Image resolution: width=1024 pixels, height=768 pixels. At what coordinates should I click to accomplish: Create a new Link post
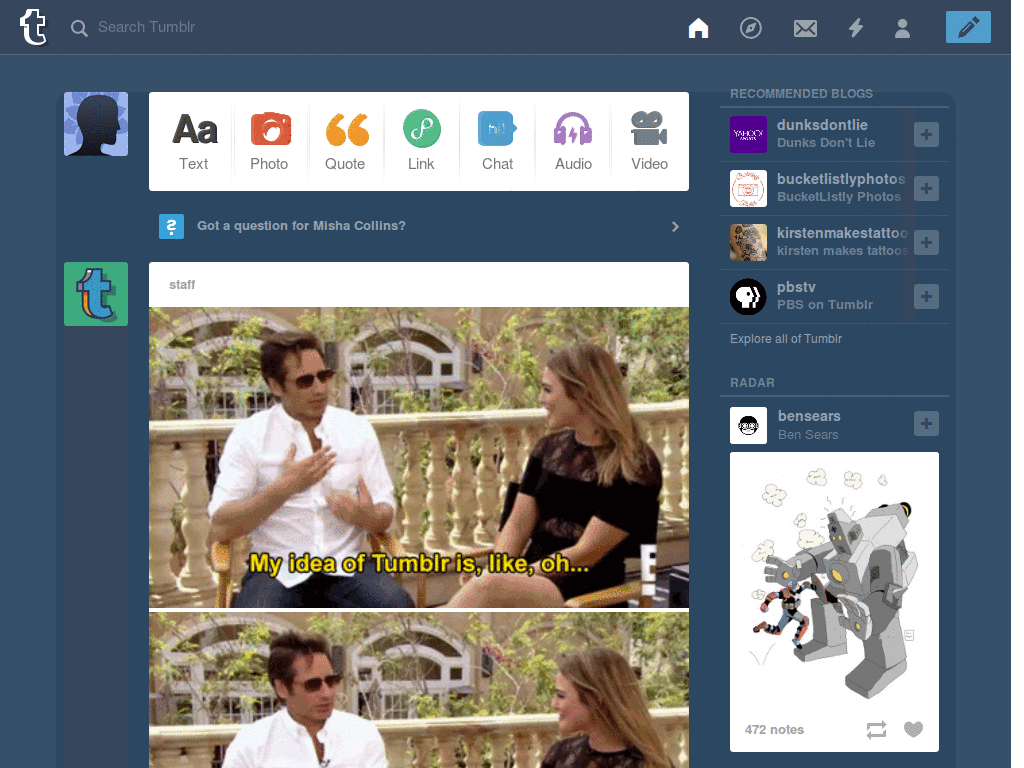pyautogui.click(x=421, y=141)
